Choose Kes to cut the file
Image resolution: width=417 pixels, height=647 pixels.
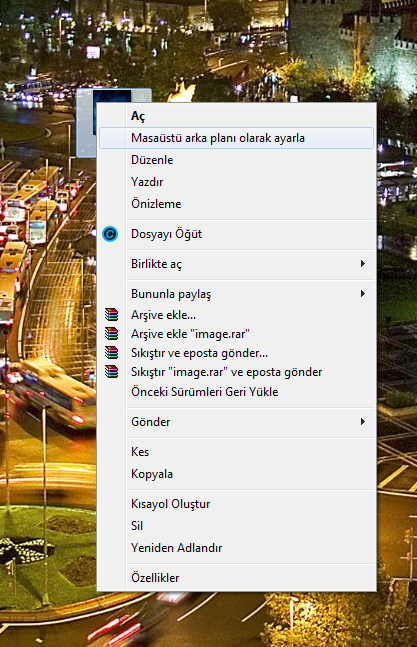pyautogui.click(x=236, y=452)
